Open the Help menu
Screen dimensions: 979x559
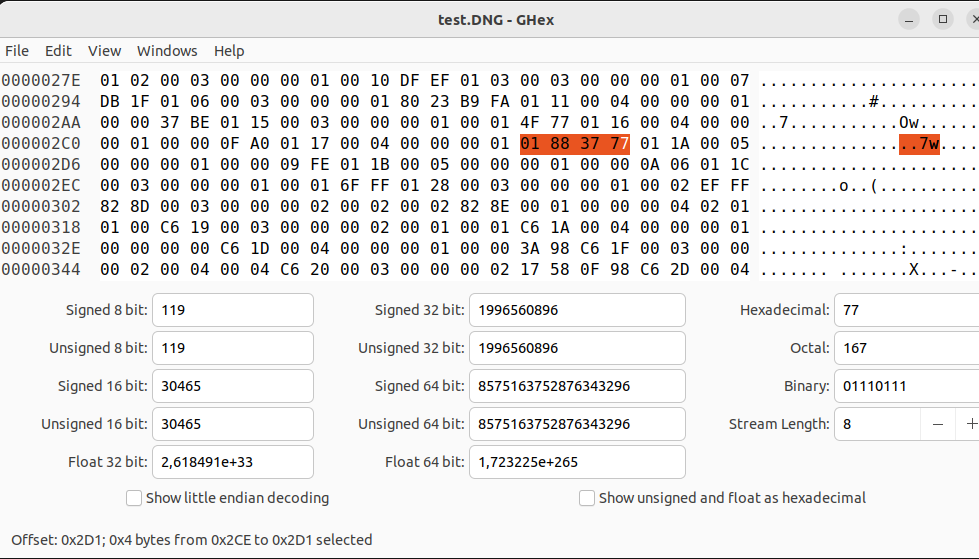point(229,51)
